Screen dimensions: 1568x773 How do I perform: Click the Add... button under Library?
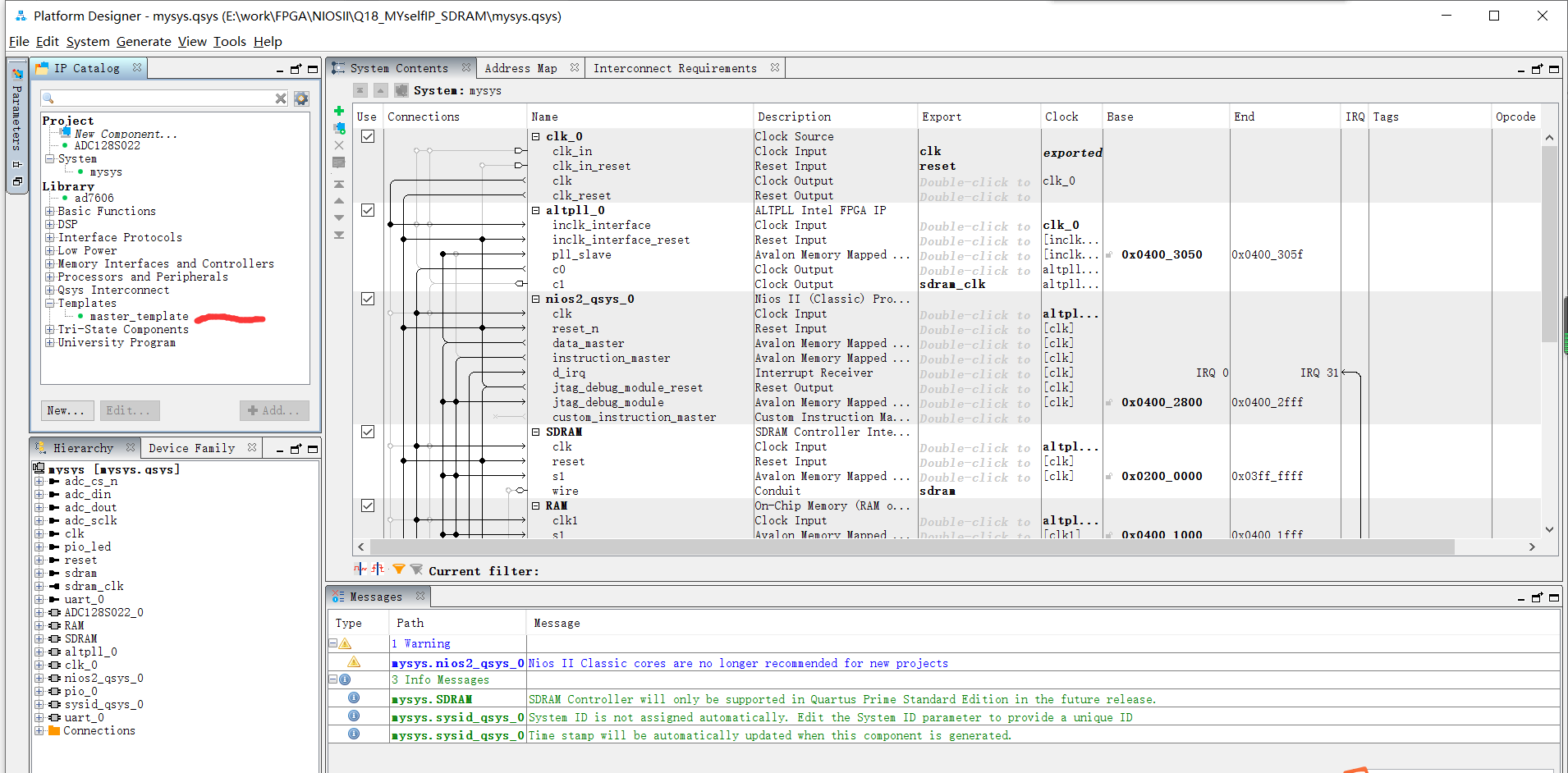pos(274,410)
